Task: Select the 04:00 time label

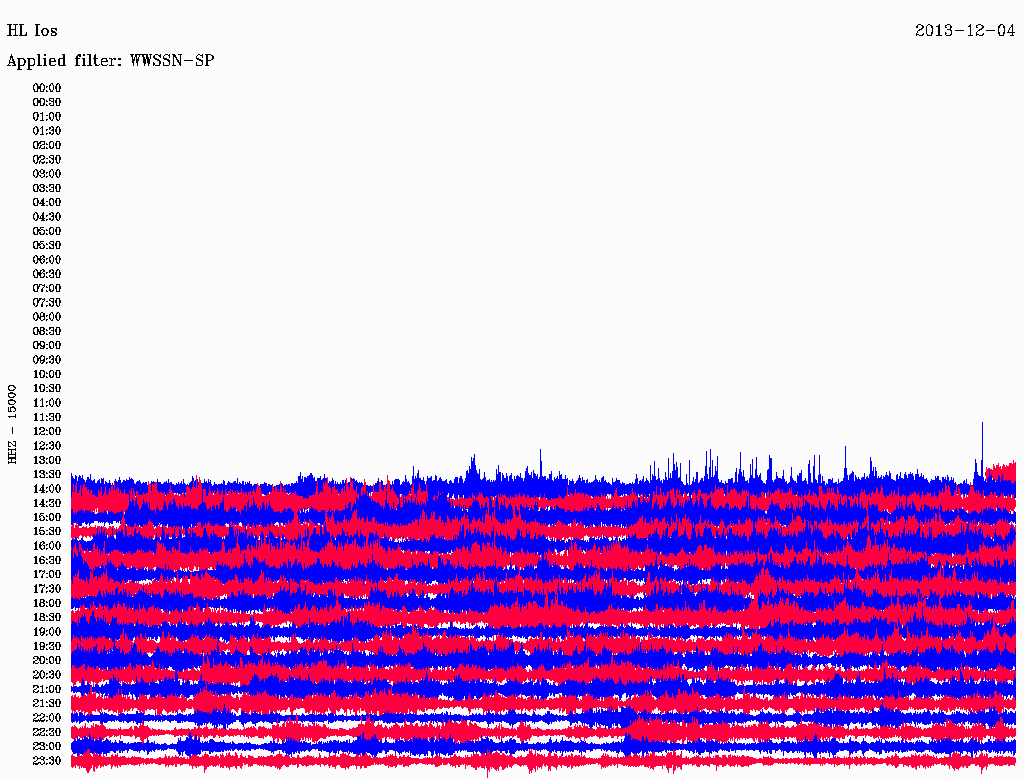Action: [x=47, y=203]
